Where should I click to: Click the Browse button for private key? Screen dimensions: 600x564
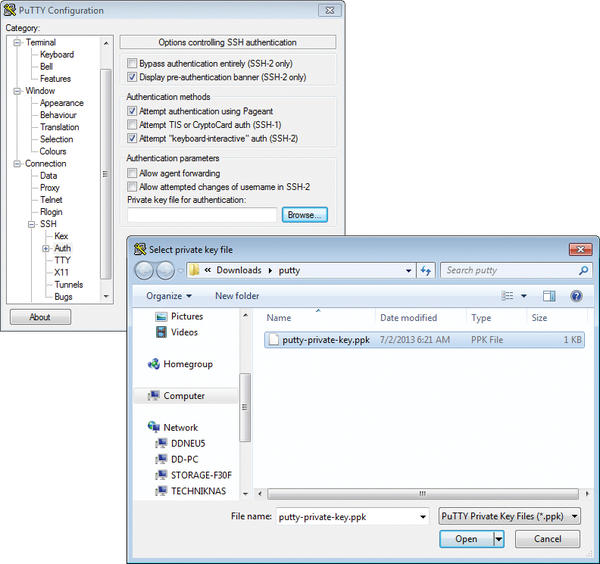pos(305,215)
